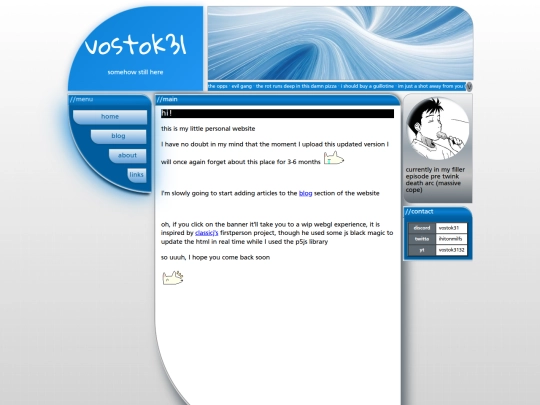
Task: Click the swirling blue banner image
Action: 340,43
